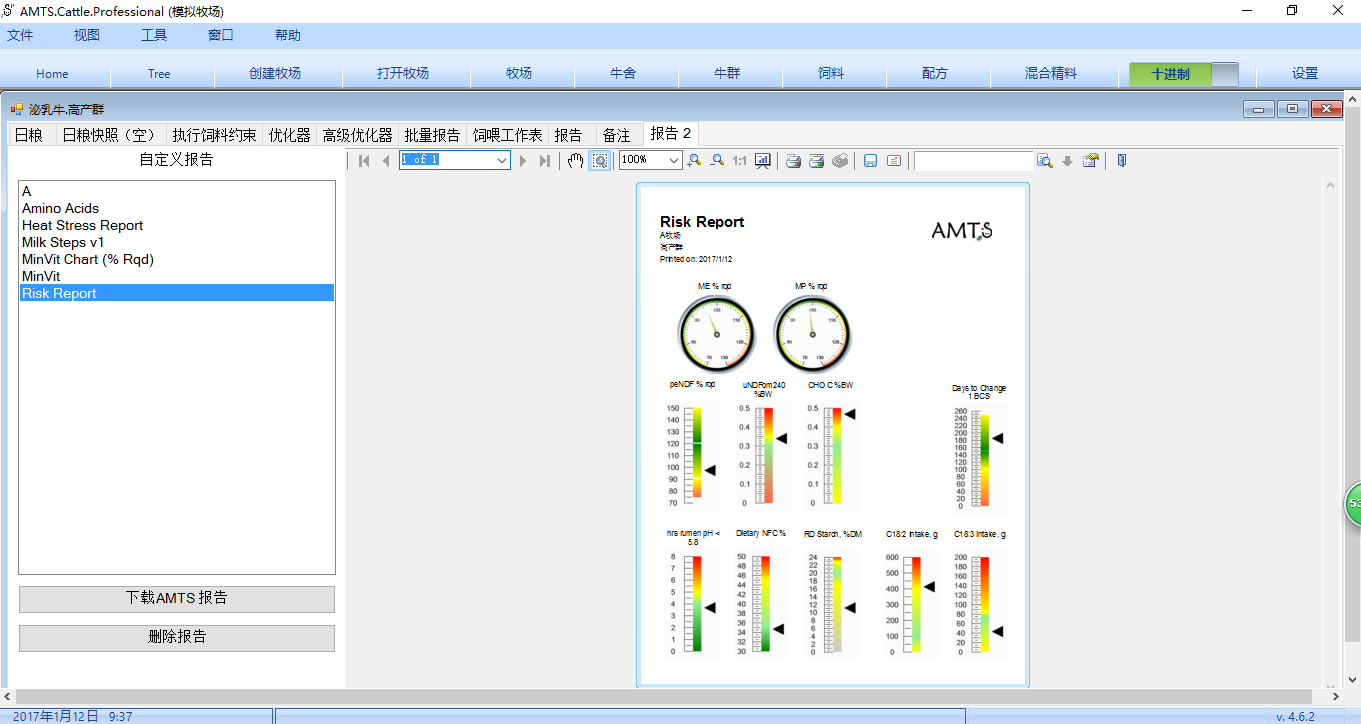Select report 'A' in the list

pyautogui.click(x=177, y=191)
